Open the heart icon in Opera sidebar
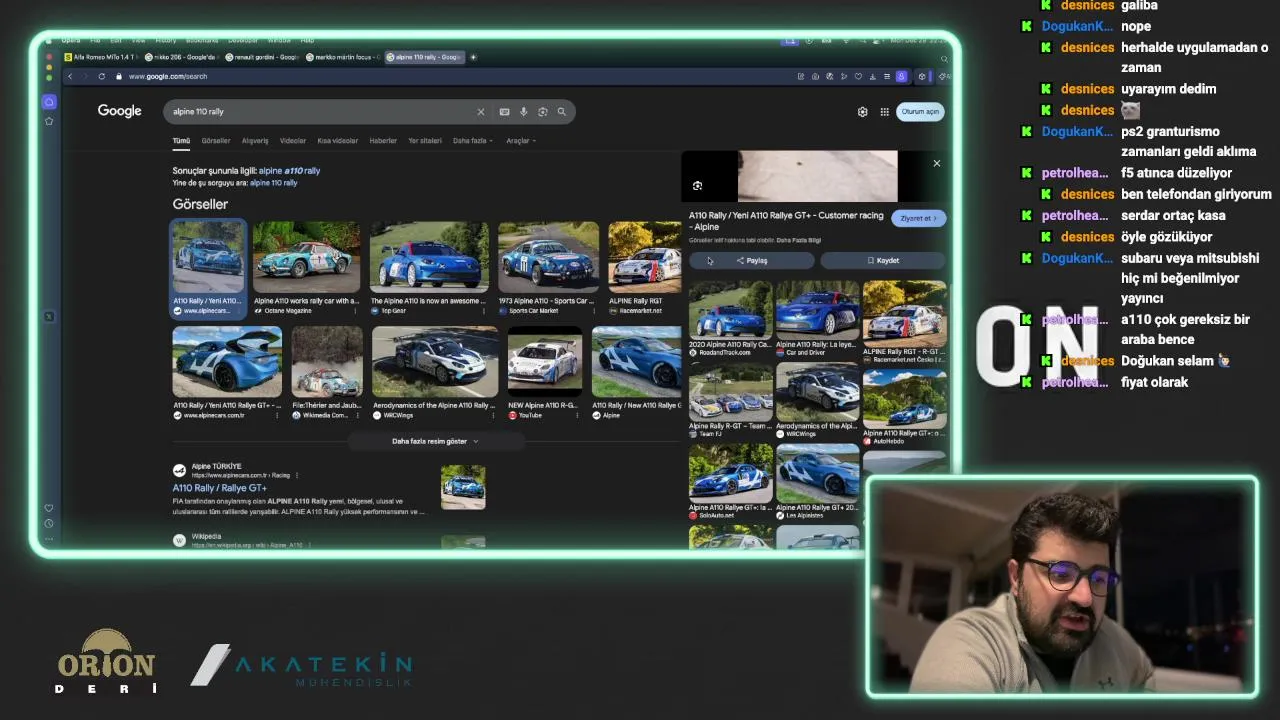The width and height of the screenshot is (1280, 720). click(x=49, y=508)
